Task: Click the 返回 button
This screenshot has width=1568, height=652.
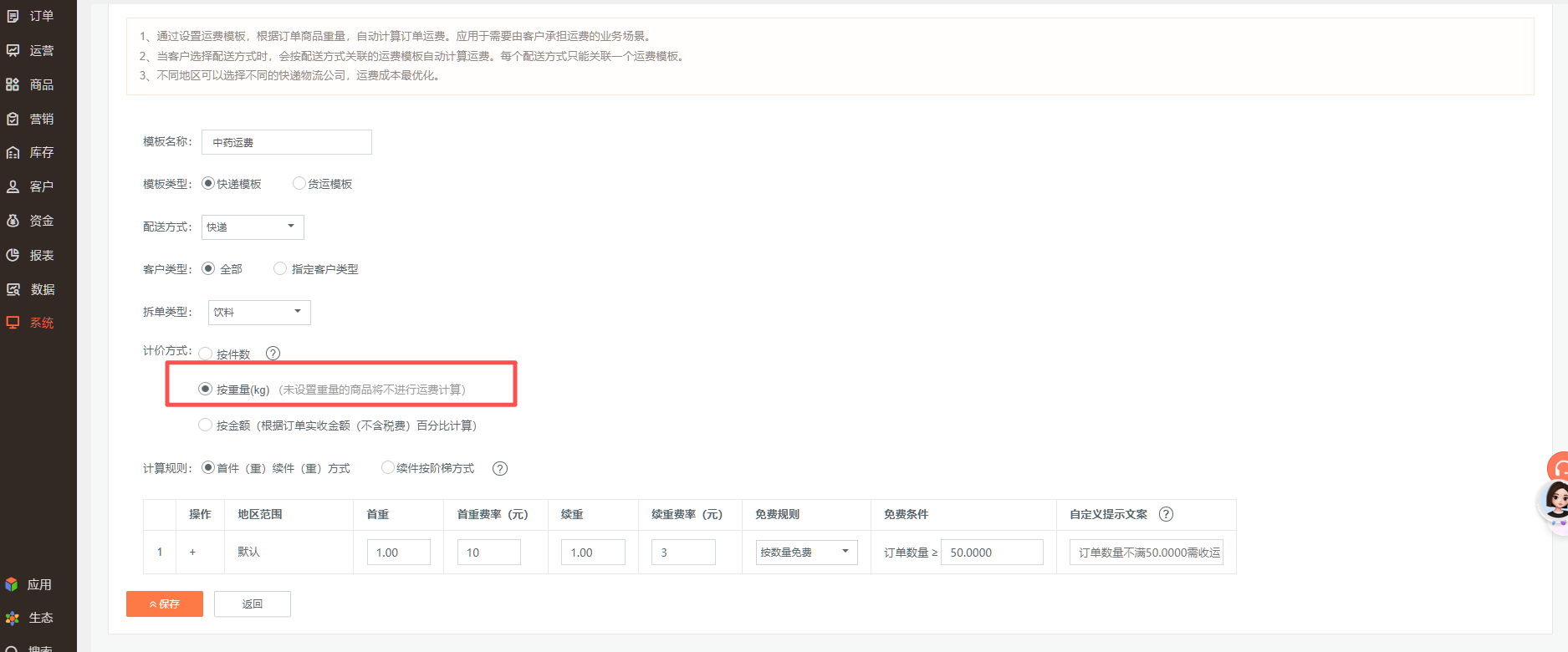Action: tap(253, 604)
